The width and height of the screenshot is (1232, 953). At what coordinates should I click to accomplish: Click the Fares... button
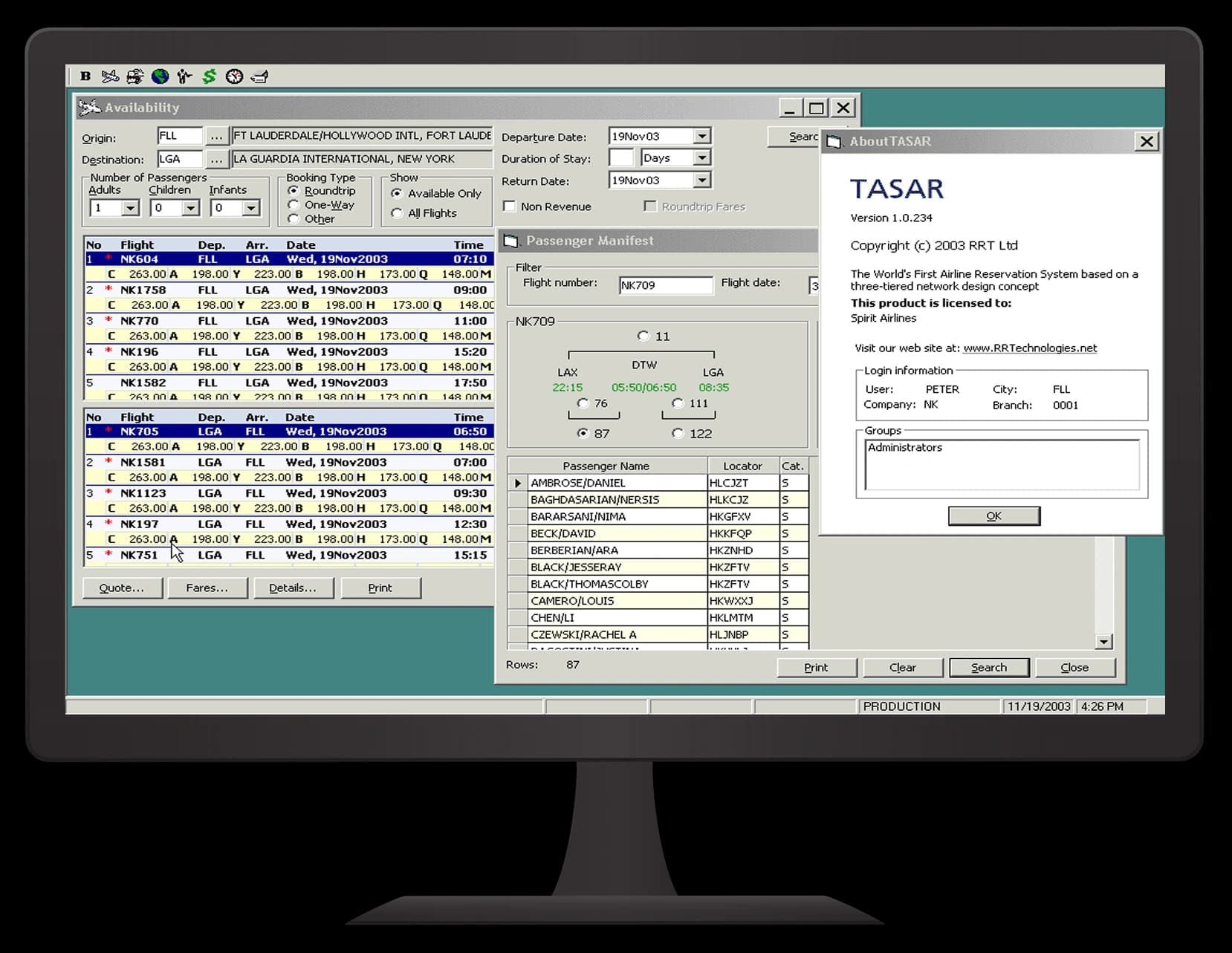[x=207, y=588]
